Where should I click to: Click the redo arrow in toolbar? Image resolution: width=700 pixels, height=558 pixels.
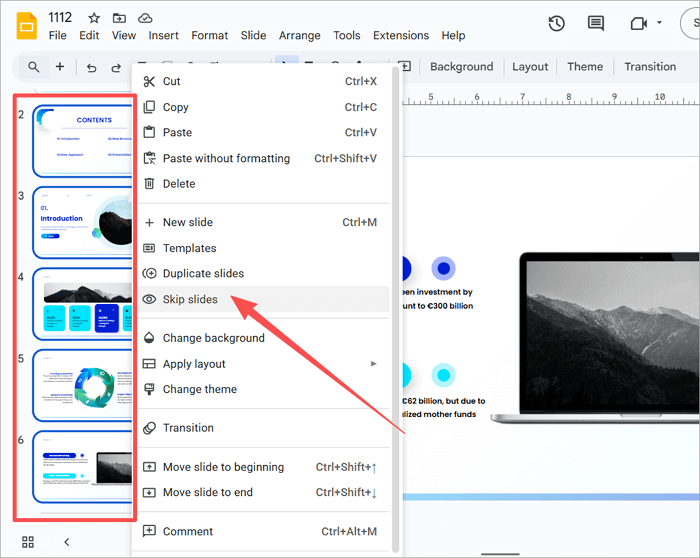tap(117, 67)
